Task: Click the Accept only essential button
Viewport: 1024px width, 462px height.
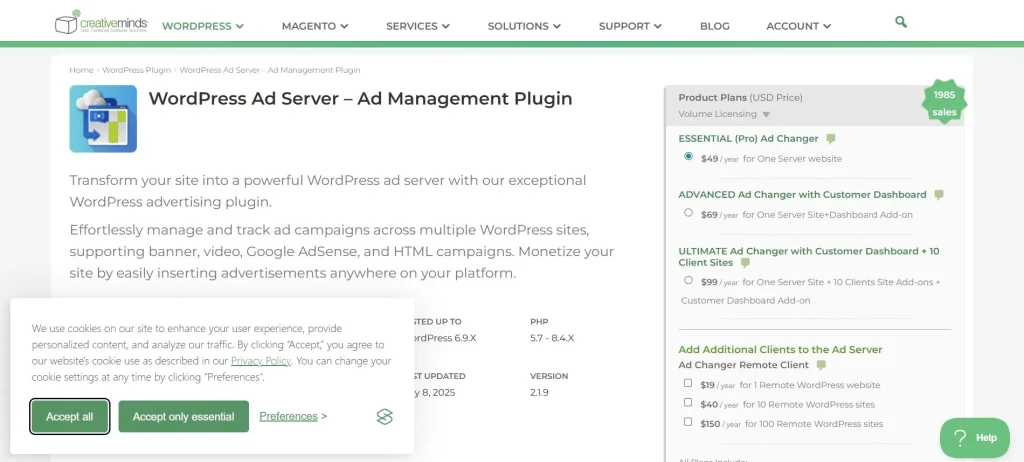Action: (x=184, y=417)
